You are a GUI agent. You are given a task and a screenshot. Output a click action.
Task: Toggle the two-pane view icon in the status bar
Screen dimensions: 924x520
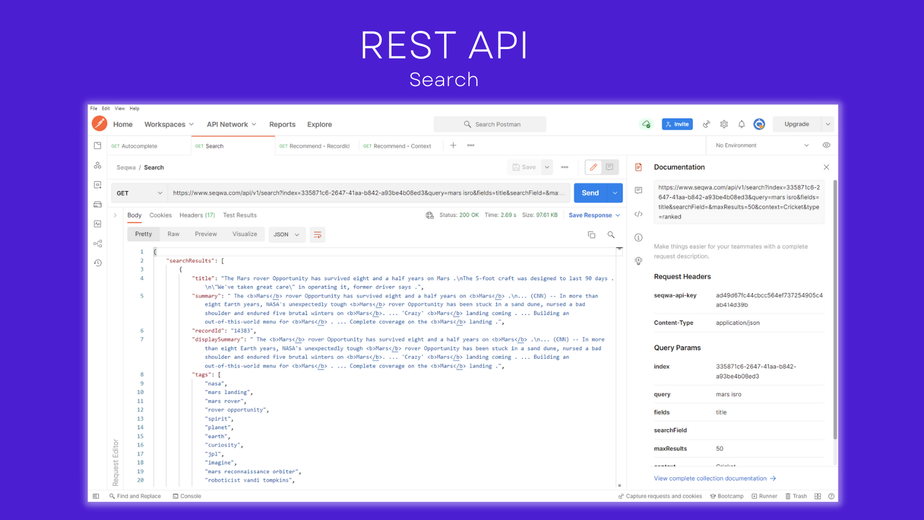(x=817, y=496)
